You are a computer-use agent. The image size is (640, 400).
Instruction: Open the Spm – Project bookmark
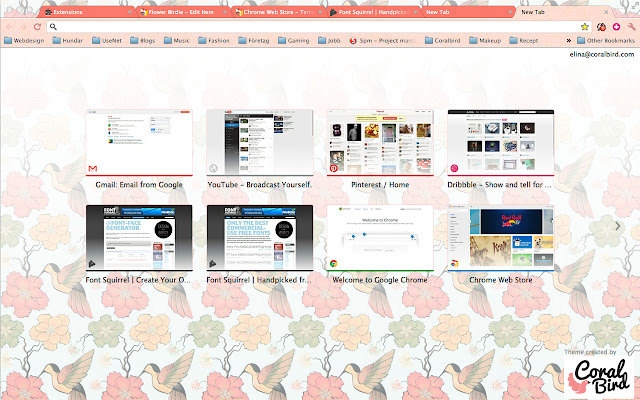point(382,40)
